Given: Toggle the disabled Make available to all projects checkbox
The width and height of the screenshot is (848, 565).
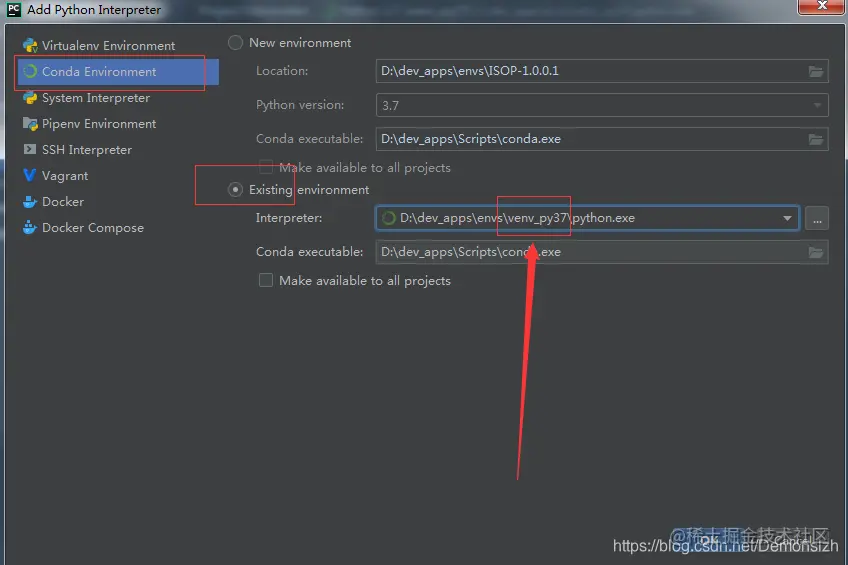Looking at the screenshot, I should 266,167.
